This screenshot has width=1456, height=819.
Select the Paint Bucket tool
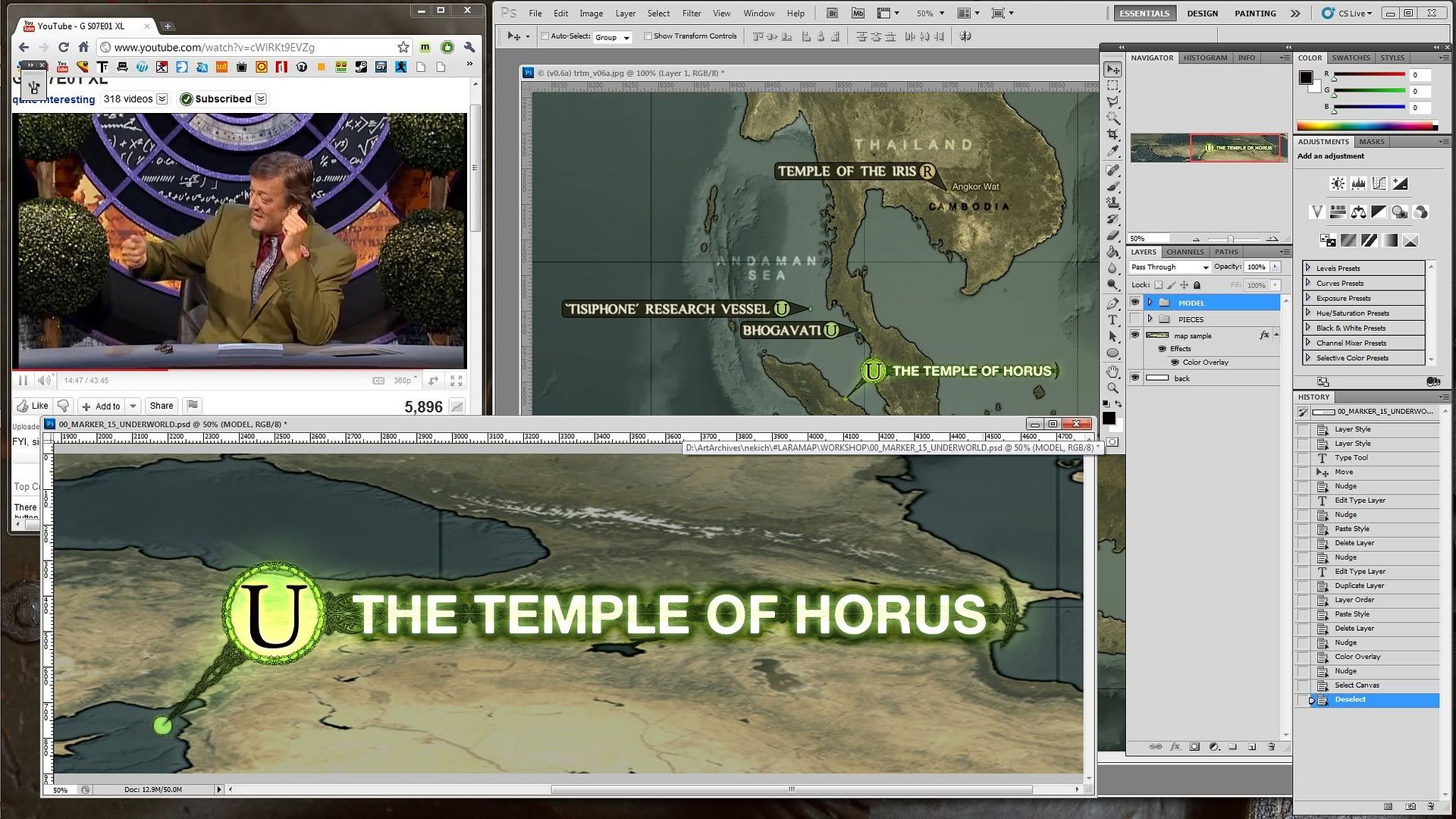click(x=1112, y=252)
